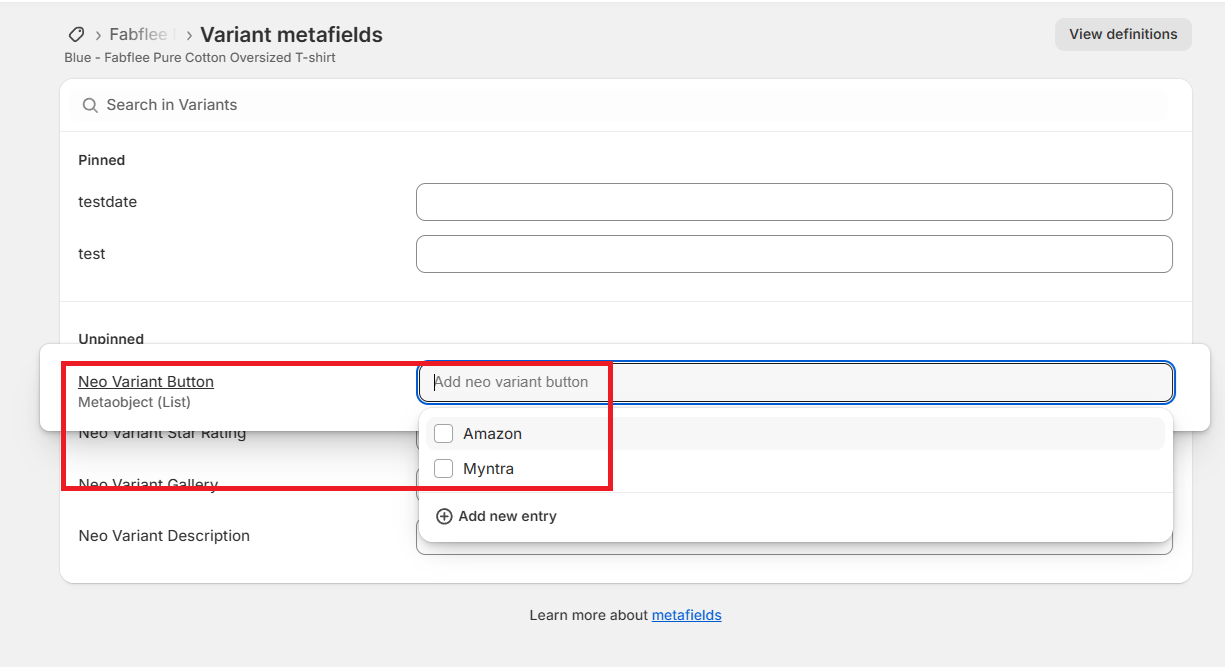Click the Neo Variant Star Rating label

pos(162,434)
